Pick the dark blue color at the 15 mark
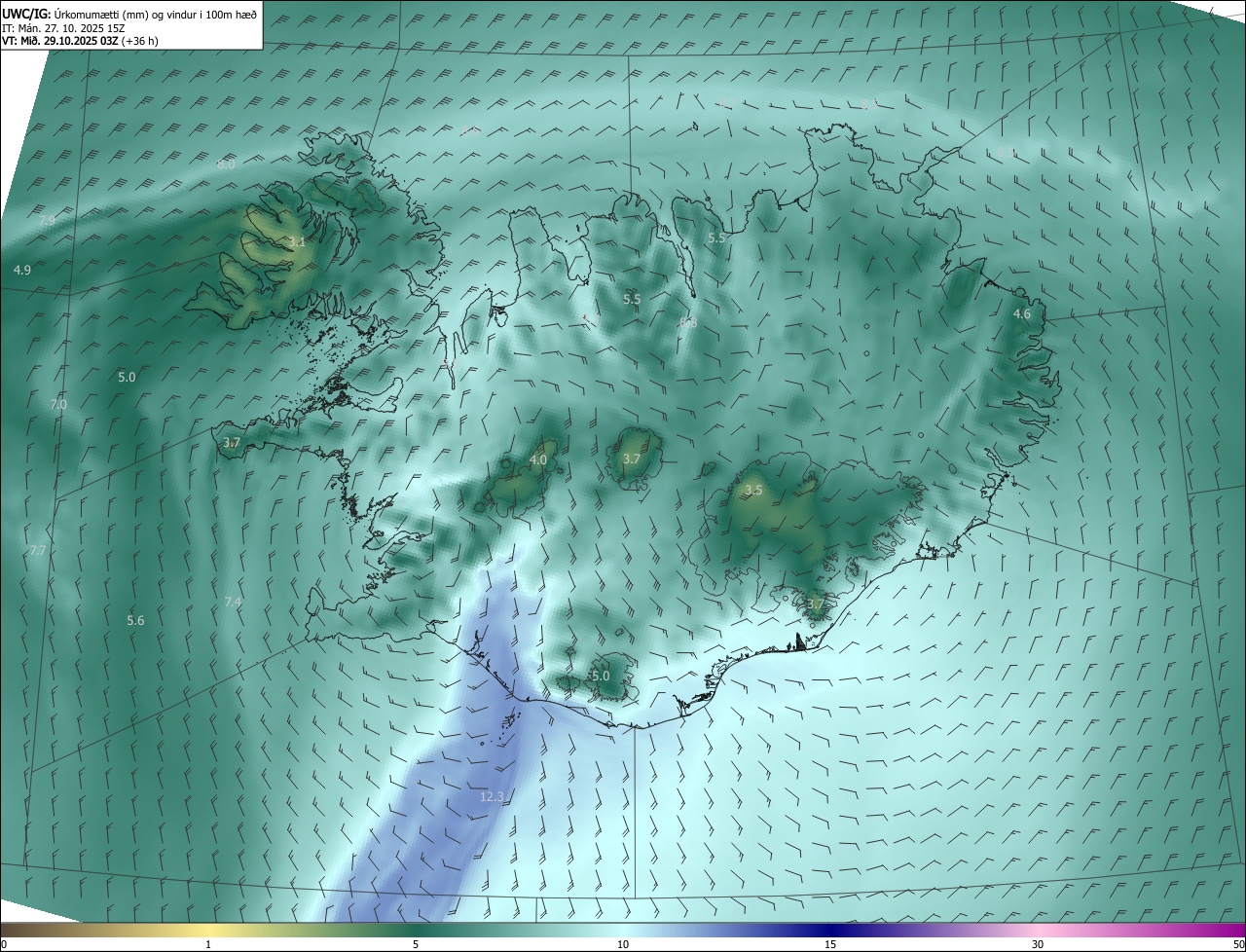The width and height of the screenshot is (1246, 952). tap(830, 930)
